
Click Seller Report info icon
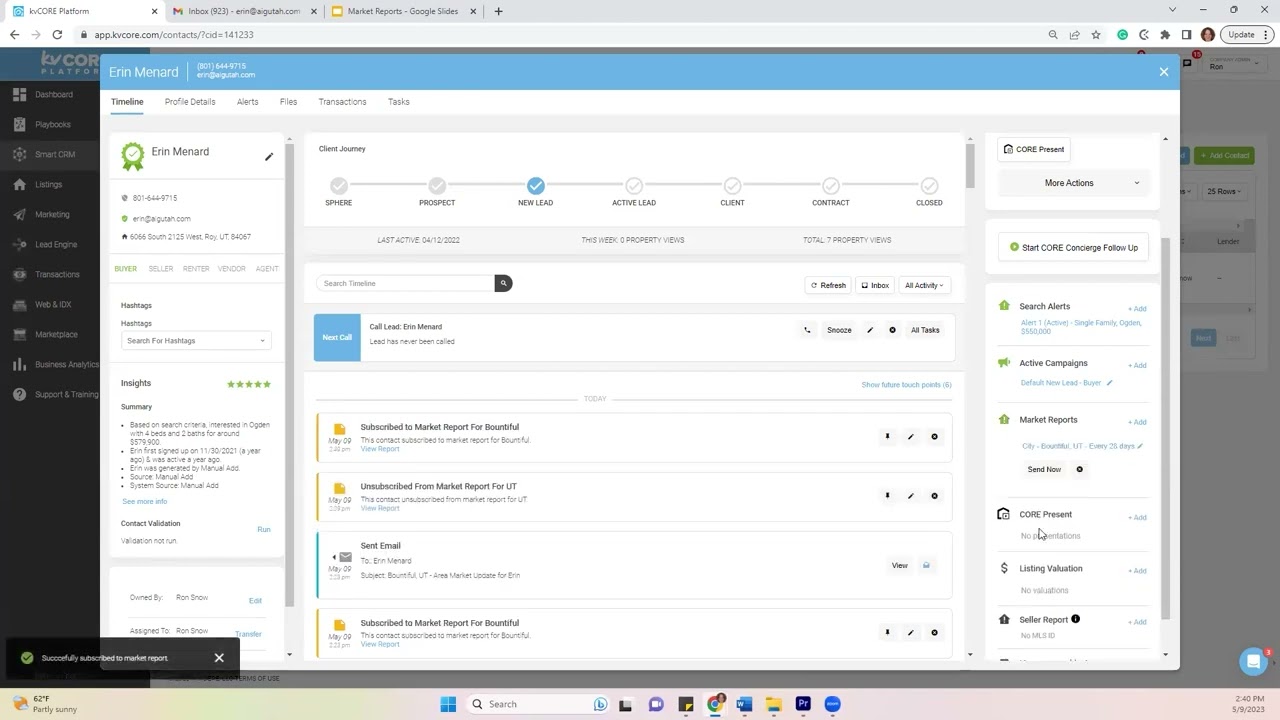tap(1076, 619)
